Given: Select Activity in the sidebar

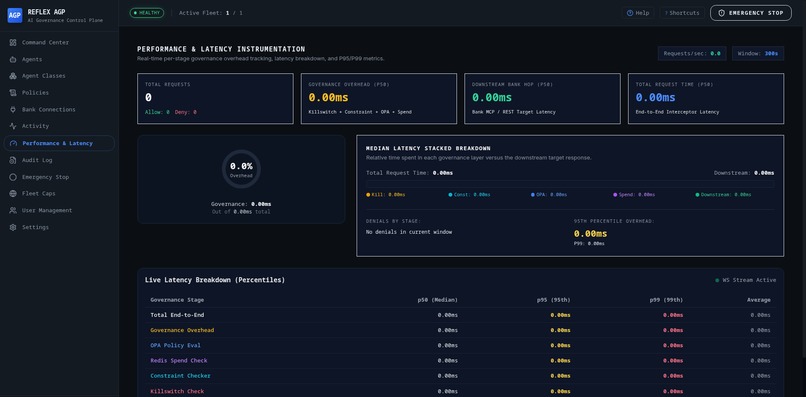Looking at the screenshot, I should 59,126.
